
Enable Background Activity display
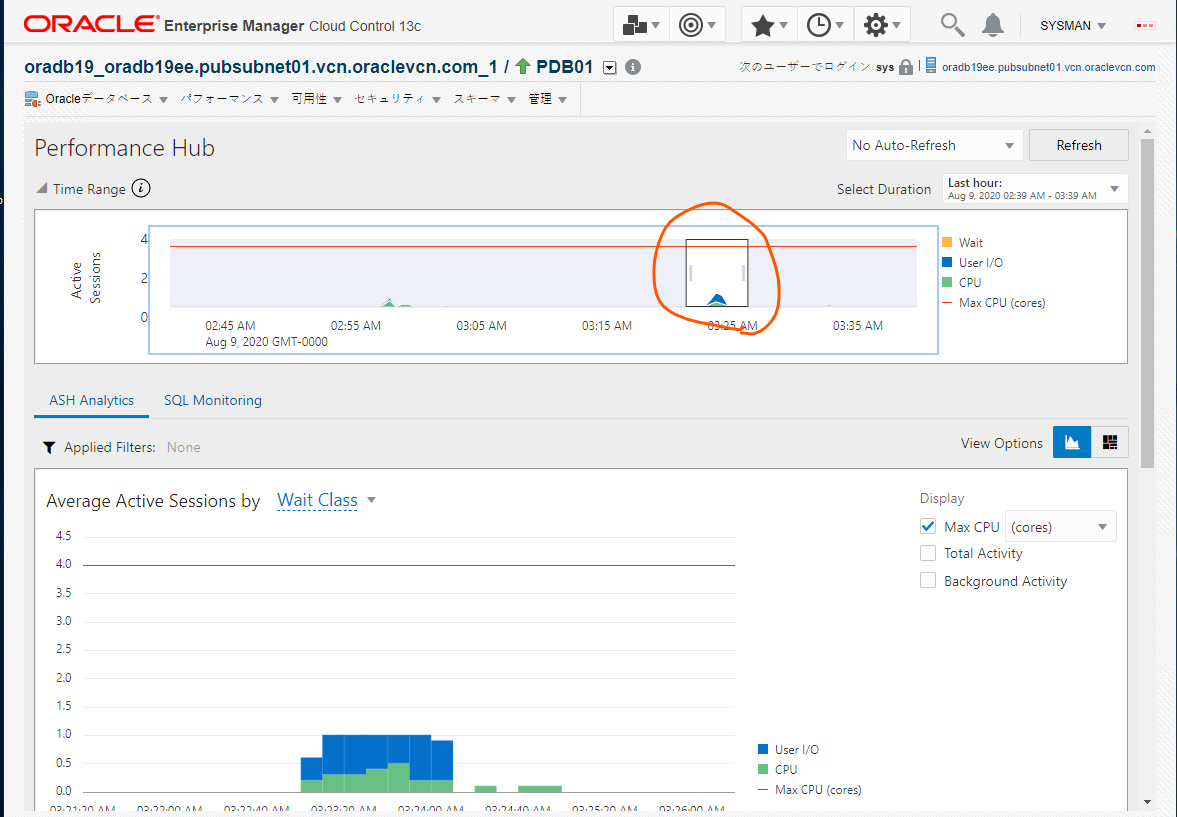pyautogui.click(x=928, y=580)
